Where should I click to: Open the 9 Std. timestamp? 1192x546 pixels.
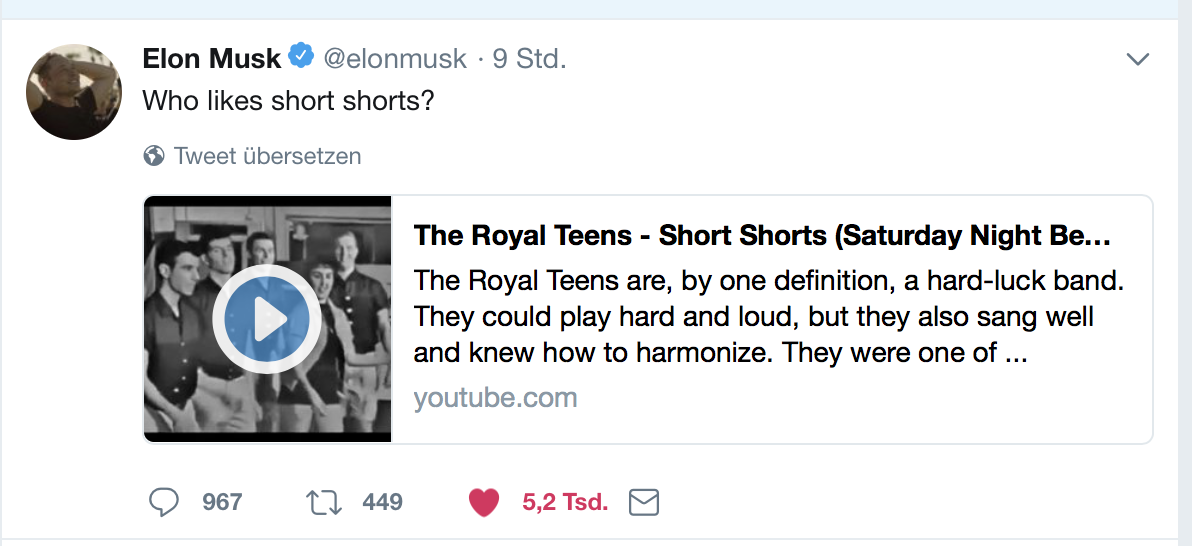(529, 59)
